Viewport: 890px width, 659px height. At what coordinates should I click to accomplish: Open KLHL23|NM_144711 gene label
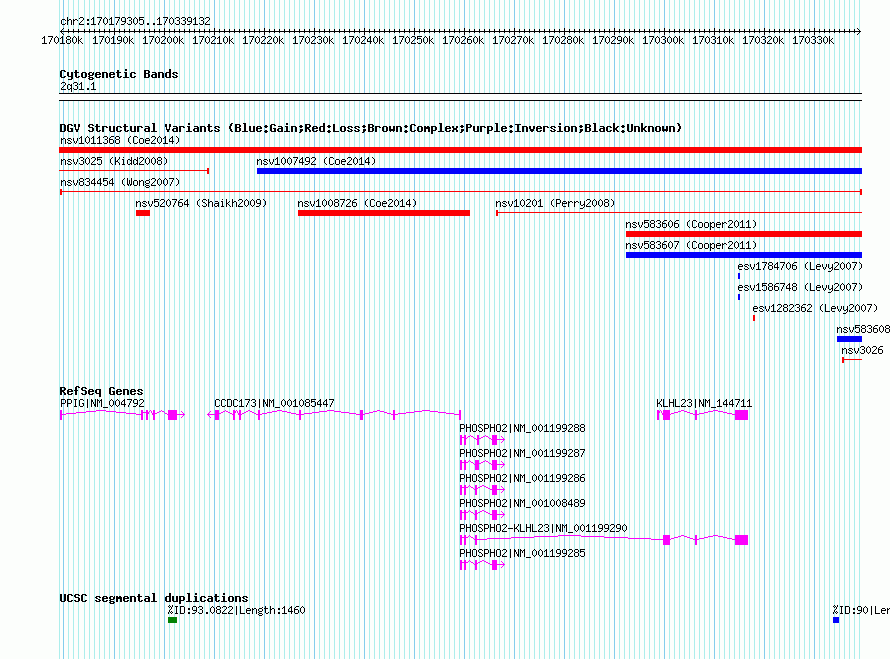(x=704, y=403)
